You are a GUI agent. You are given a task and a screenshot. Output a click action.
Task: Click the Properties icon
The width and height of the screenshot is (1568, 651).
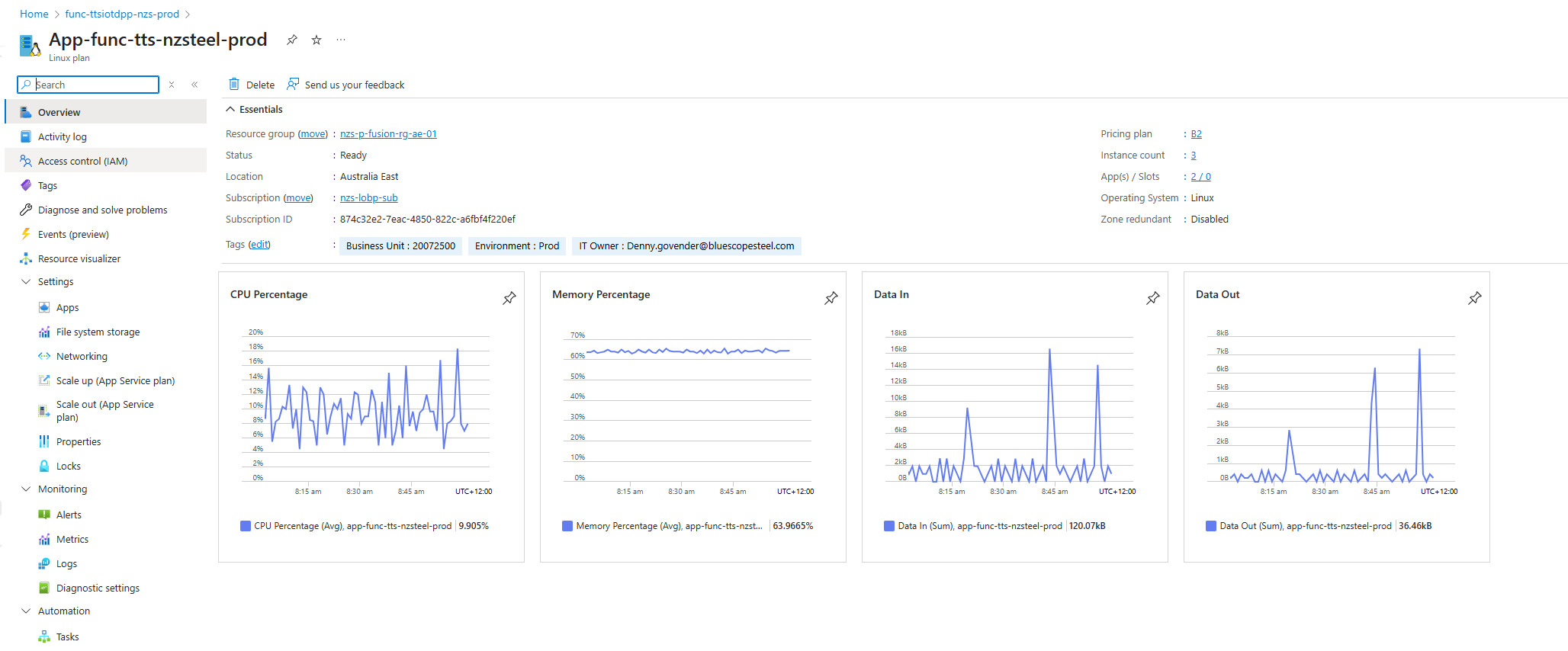click(44, 441)
